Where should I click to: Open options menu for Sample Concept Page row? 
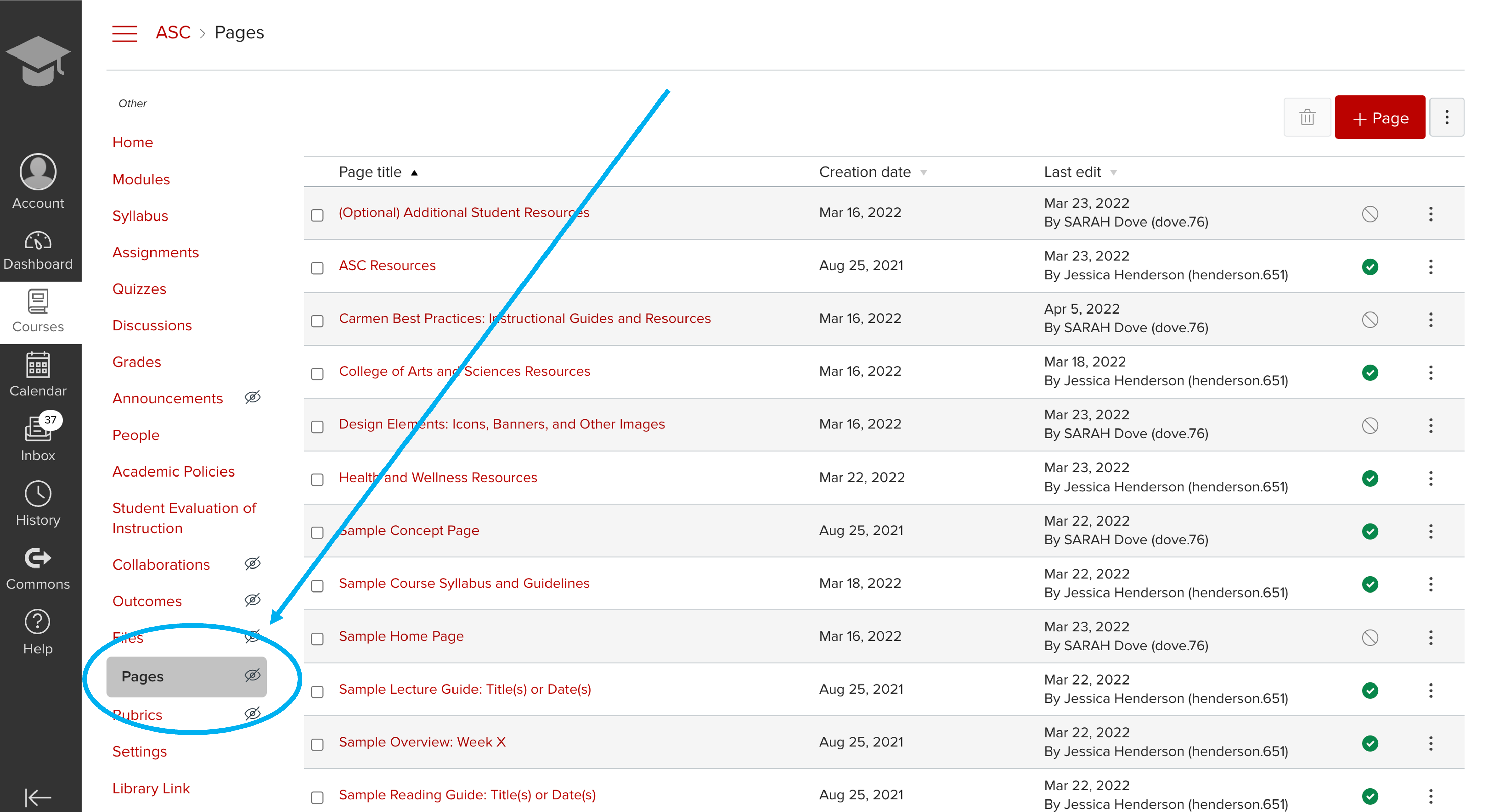coord(1430,531)
